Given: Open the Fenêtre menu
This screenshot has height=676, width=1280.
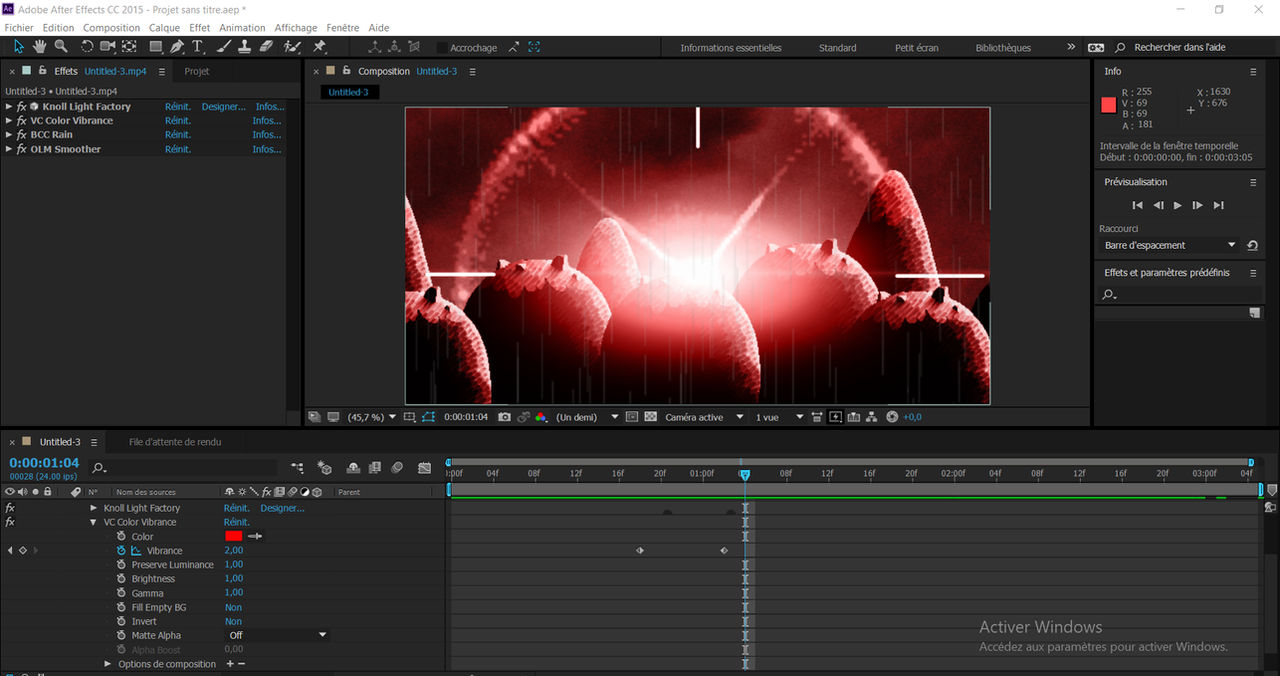Looking at the screenshot, I should (x=342, y=28).
